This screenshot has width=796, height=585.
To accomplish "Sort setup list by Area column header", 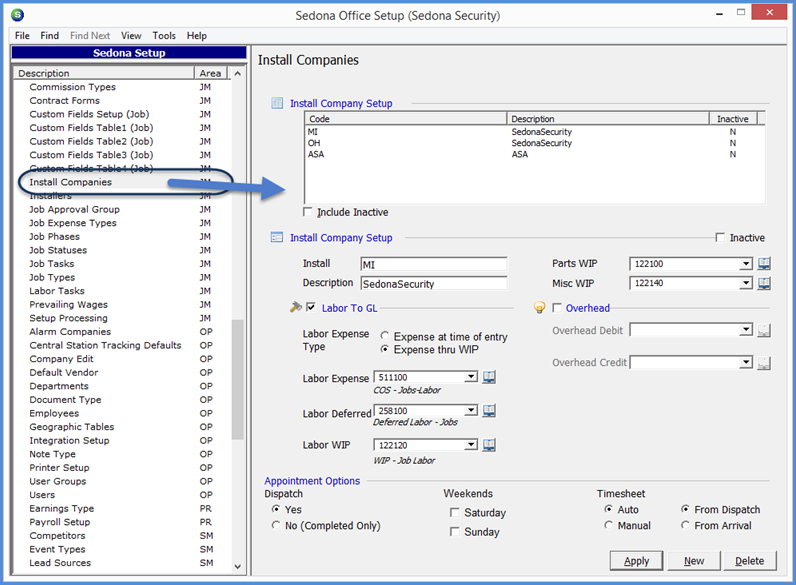I will [x=210, y=73].
